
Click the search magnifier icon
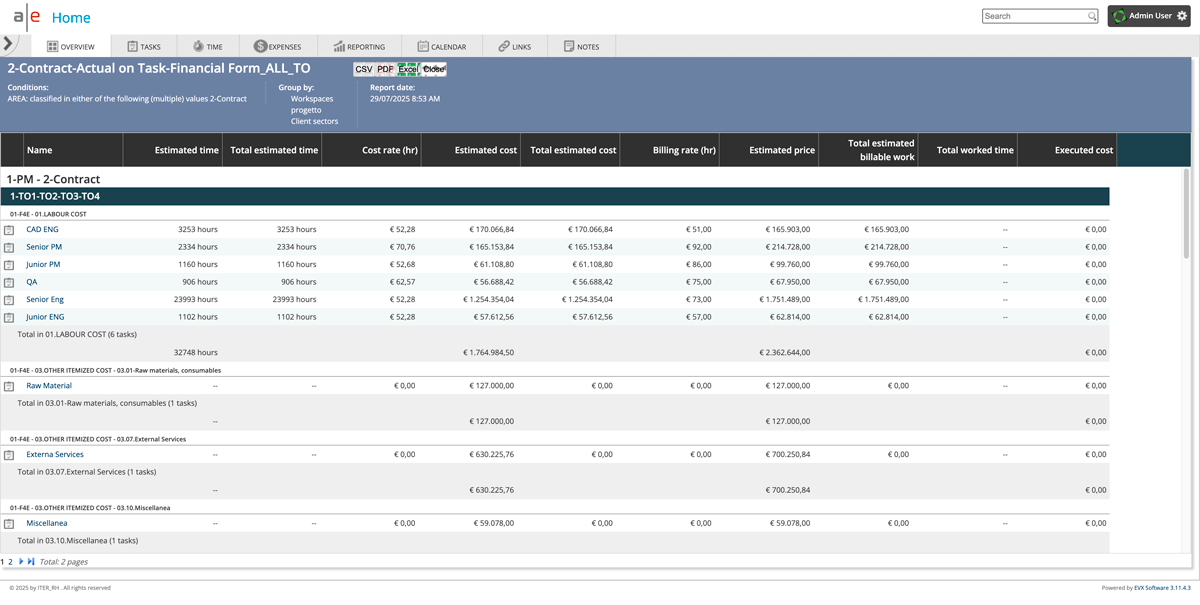[x=1093, y=16]
